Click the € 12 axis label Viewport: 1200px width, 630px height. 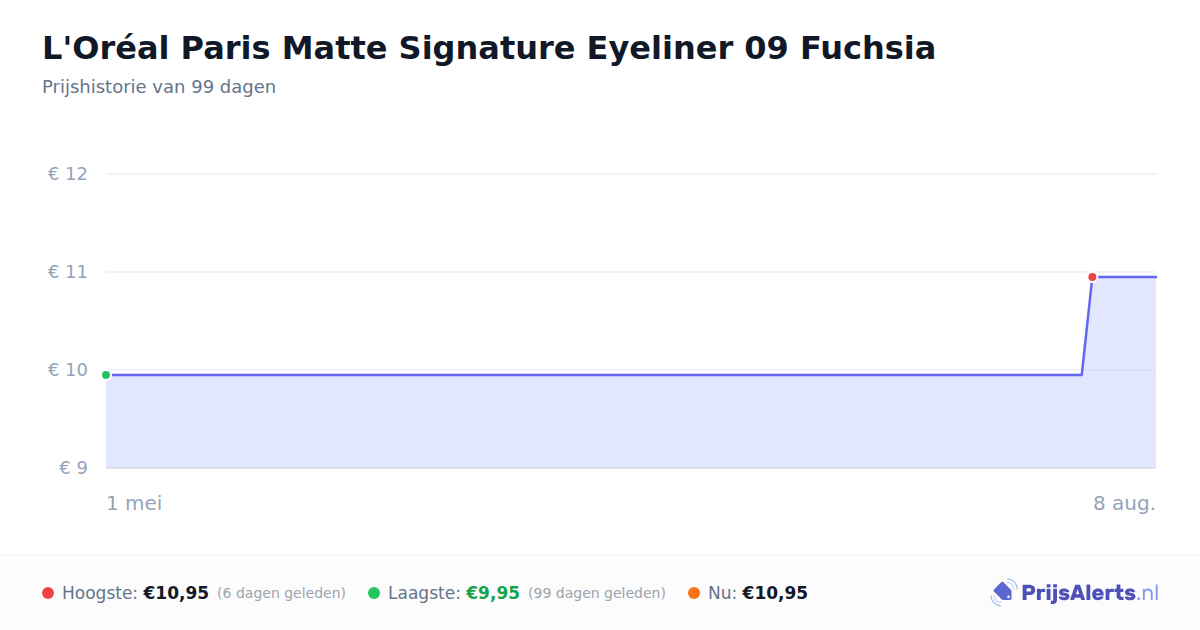(68, 174)
